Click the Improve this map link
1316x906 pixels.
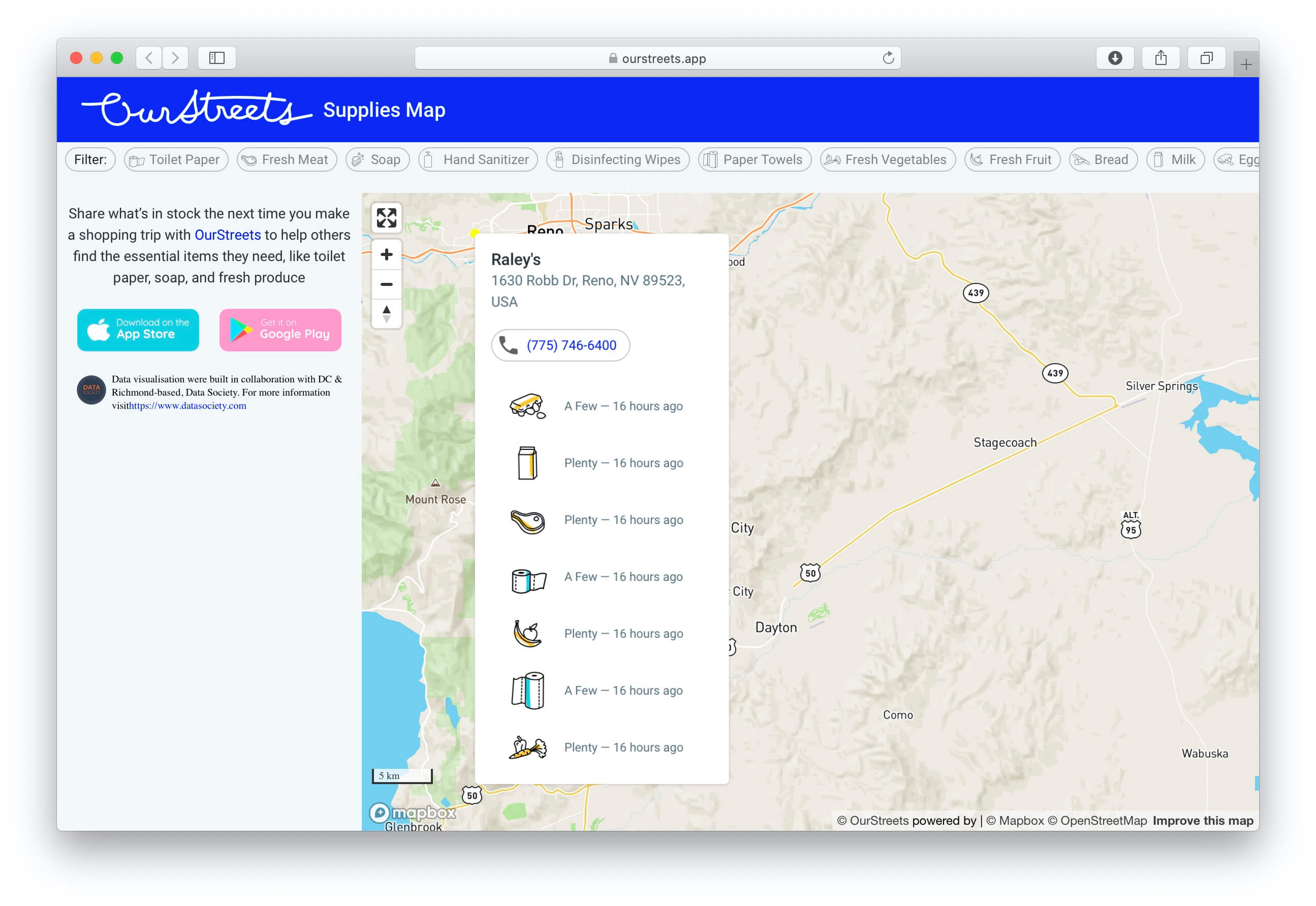tap(1202, 820)
